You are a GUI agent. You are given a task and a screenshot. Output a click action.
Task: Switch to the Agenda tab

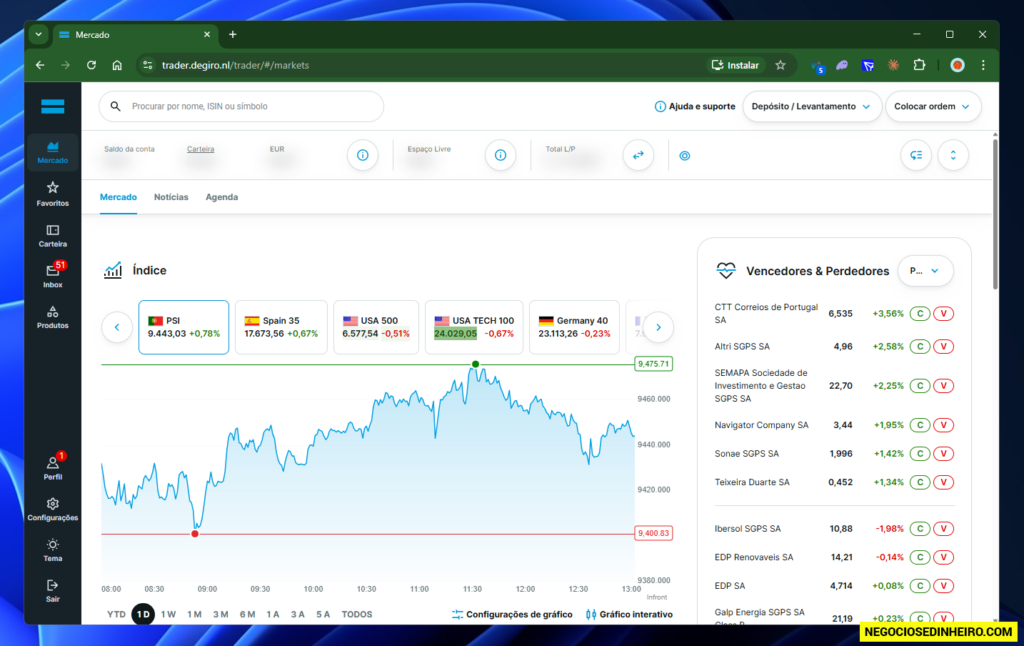(x=221, y=197)
